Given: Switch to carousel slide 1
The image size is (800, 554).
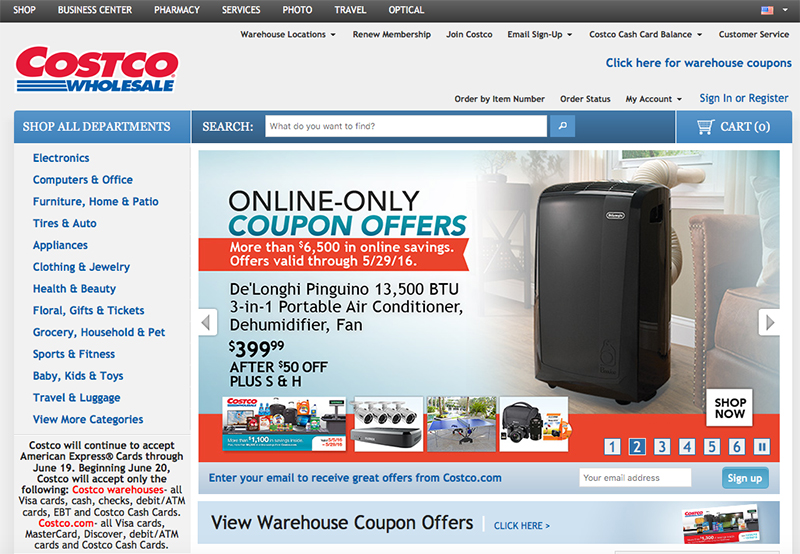Looking at the screenshot, I should click(x=612, y=447).
